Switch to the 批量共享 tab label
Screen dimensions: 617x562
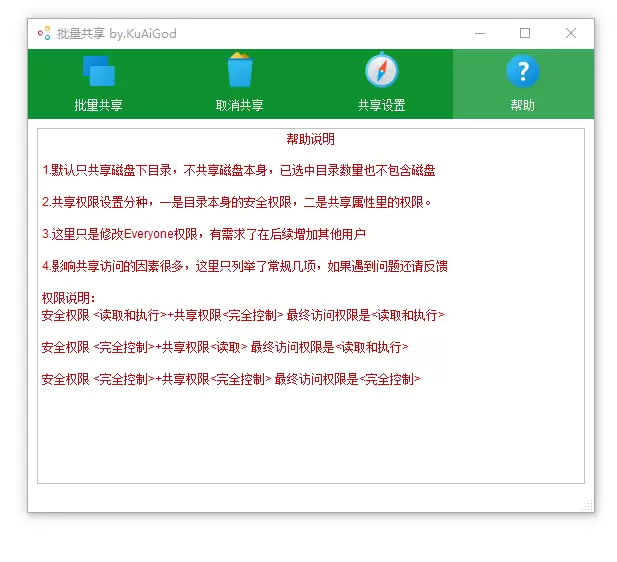(98, 105)
